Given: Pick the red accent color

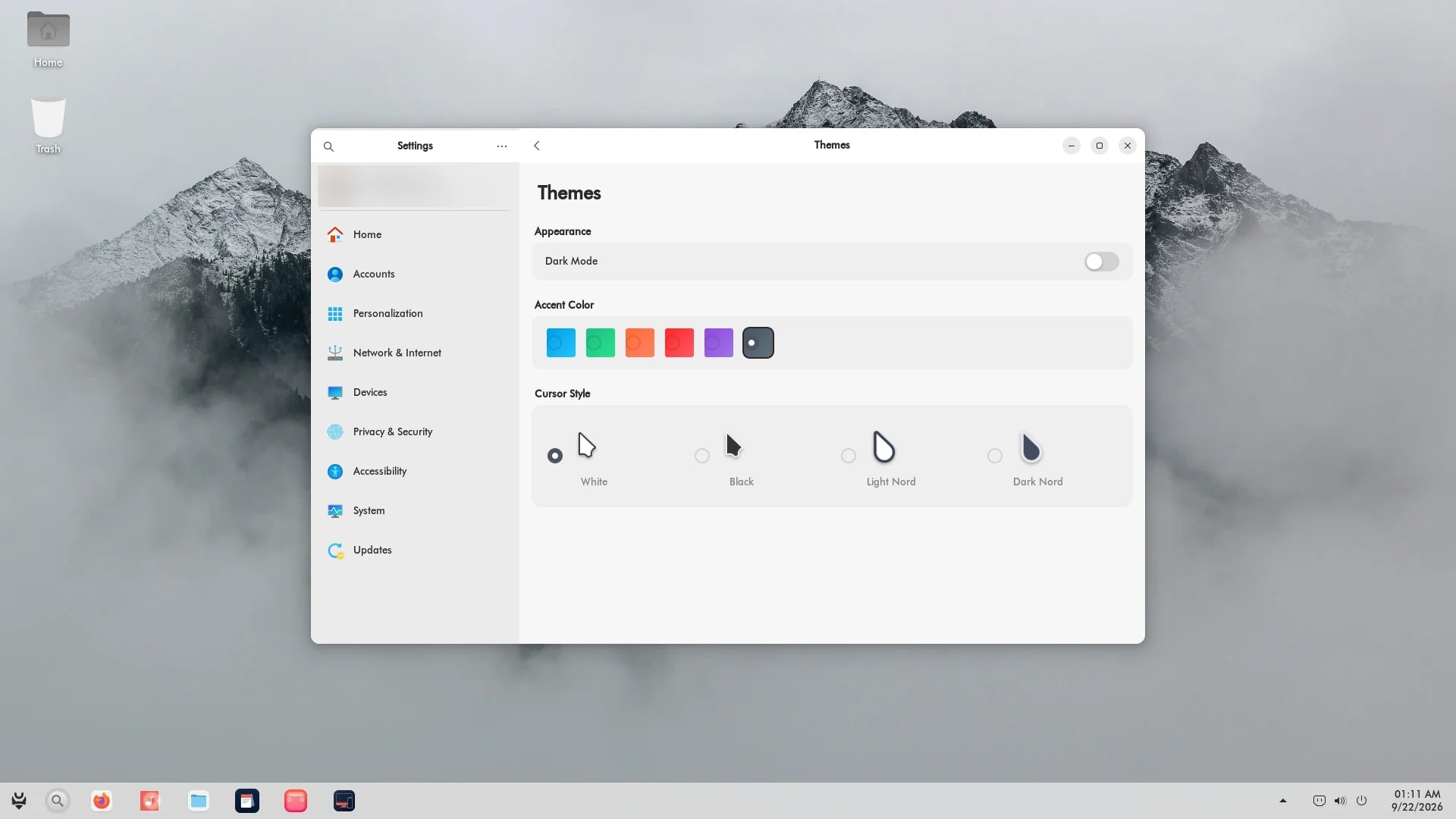Looking at the screenshot, I should [679, 343].
